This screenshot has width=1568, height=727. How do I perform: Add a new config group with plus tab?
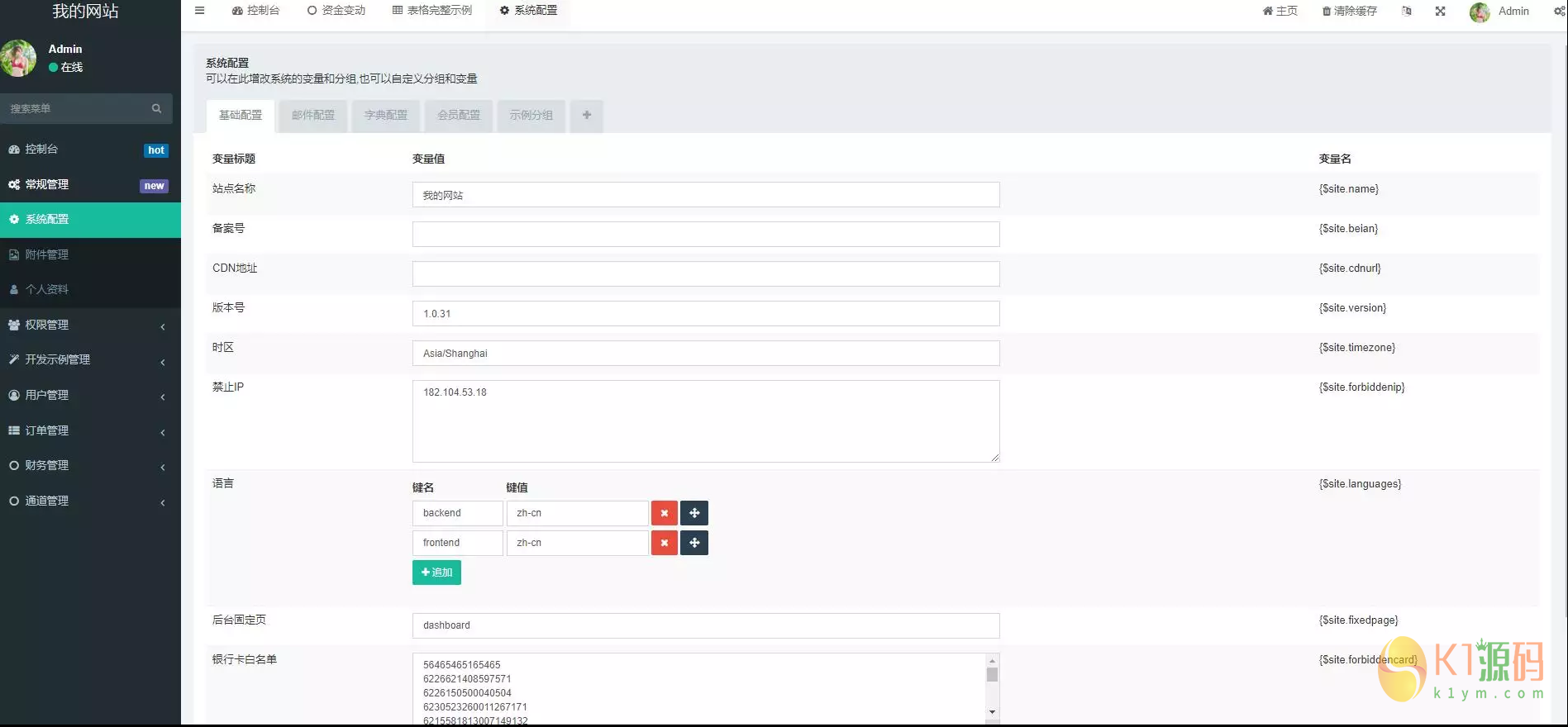tap(586, 116)
